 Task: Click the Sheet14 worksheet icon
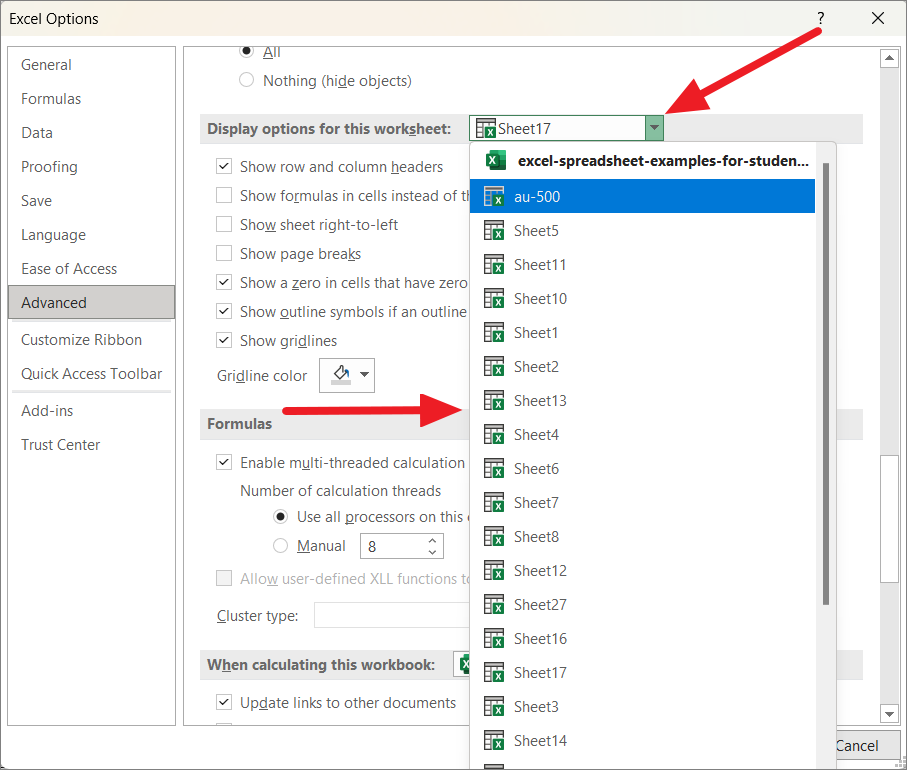point(494,741)
